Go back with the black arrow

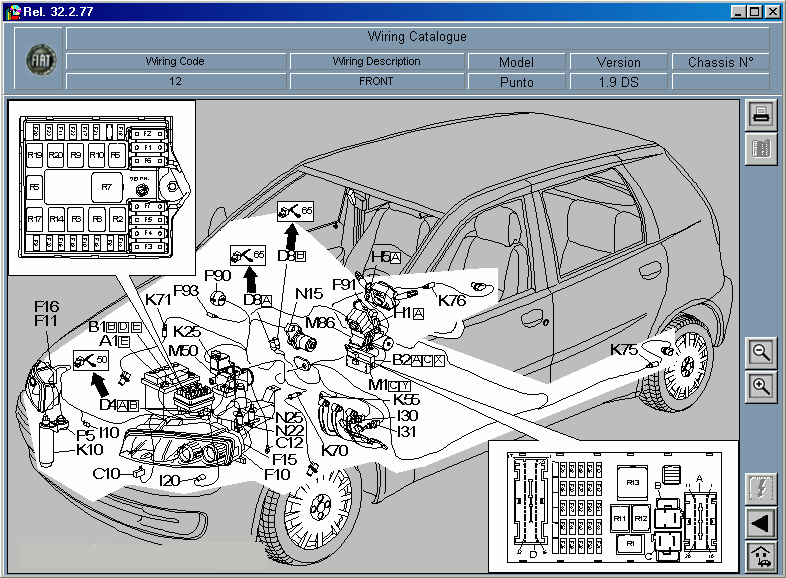tap(761, 523)
